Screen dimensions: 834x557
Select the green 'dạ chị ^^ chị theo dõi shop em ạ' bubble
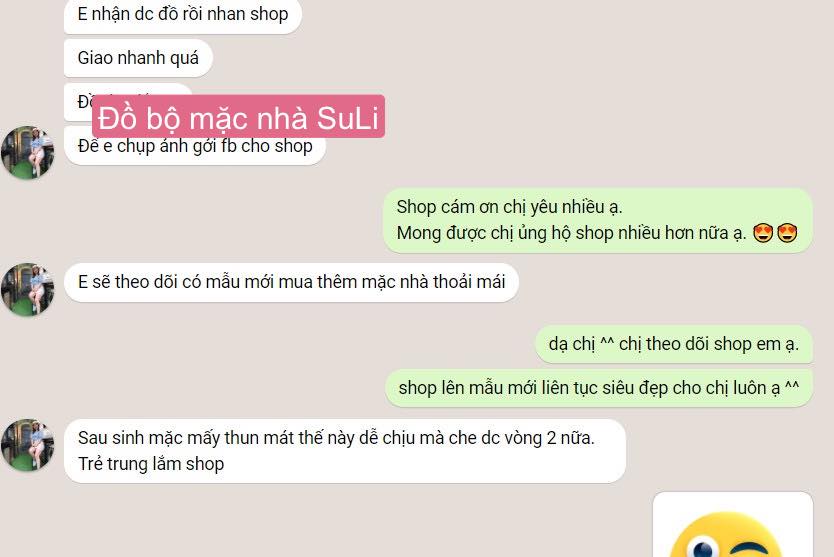click(x=674, y=344)
